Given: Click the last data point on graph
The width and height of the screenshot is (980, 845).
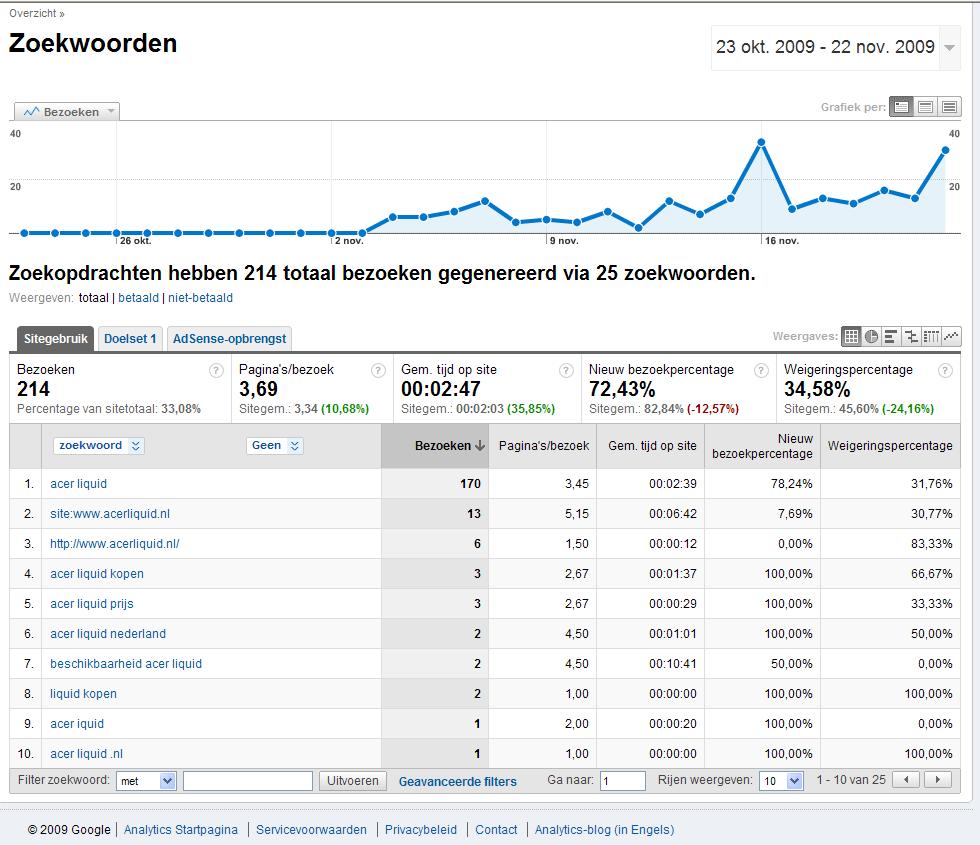Looking at the screenshot, I should pos(946,150).
